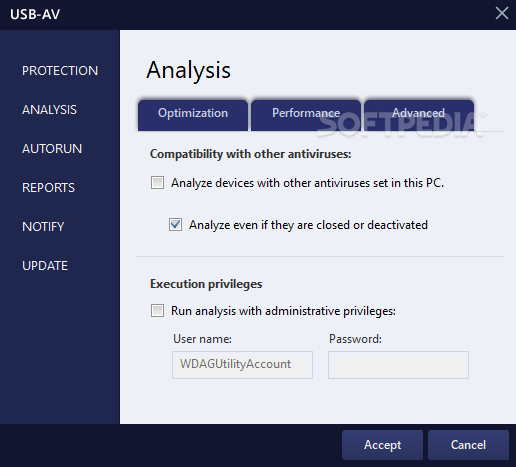
Task: Click the Analysis page heading
Action: [189, 70]
